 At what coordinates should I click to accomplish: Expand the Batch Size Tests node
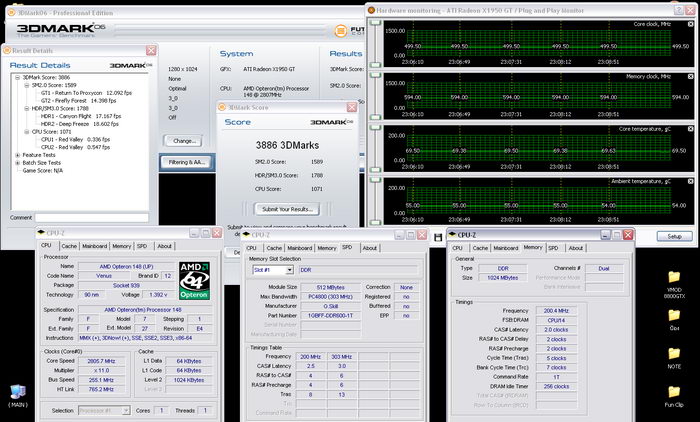point(17,162)
